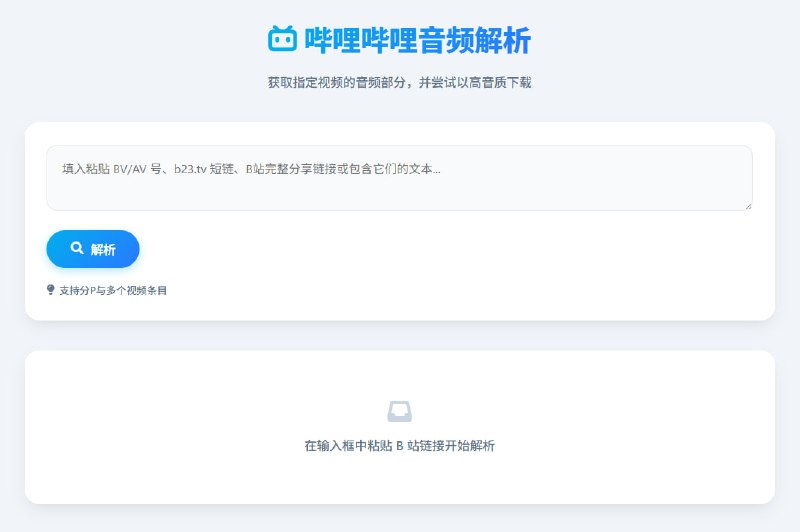800x532 pixels.
Task: Grab the textarea resize handle corner
Action: click(748, 206)
